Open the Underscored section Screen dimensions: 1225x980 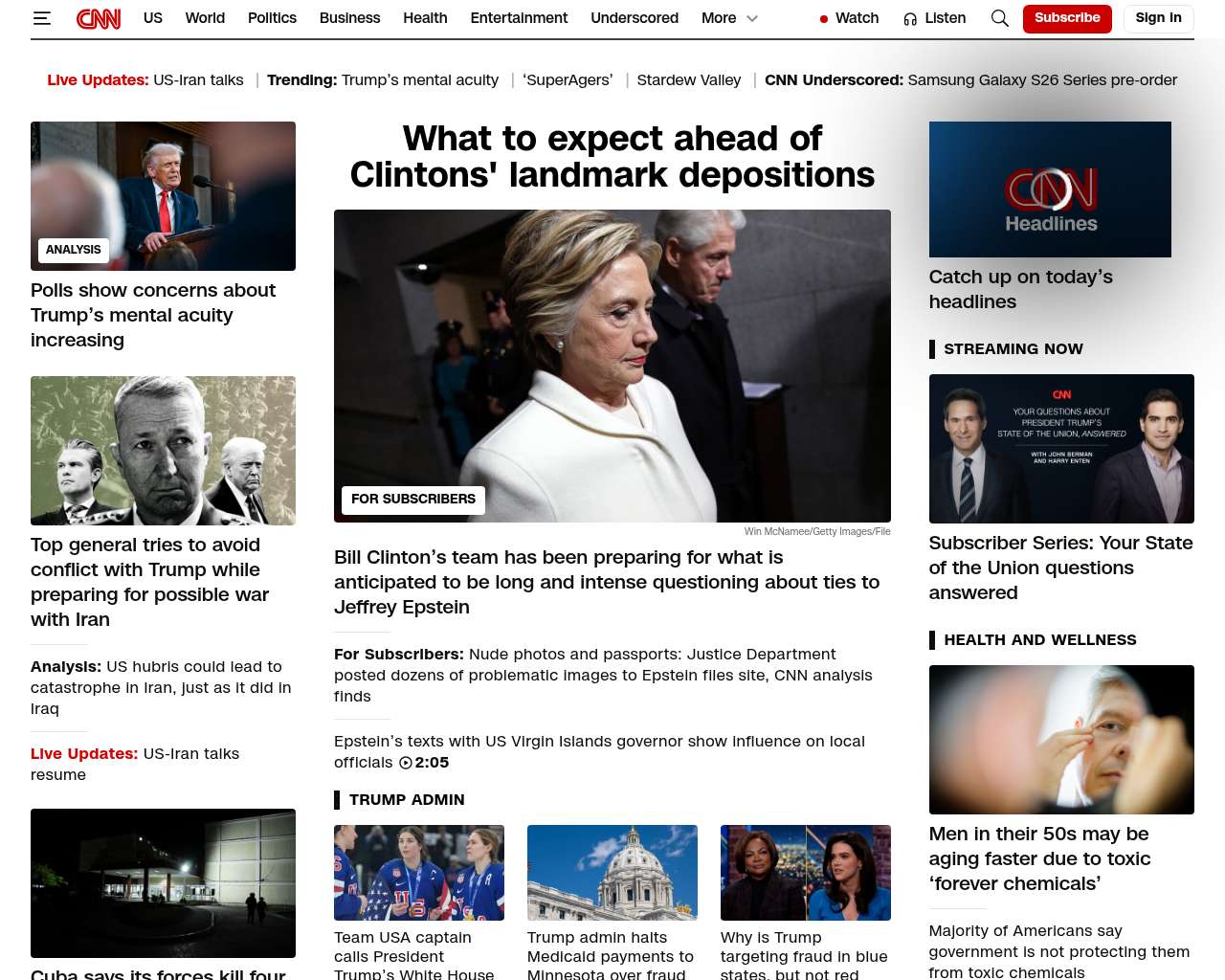coord(635,18)
